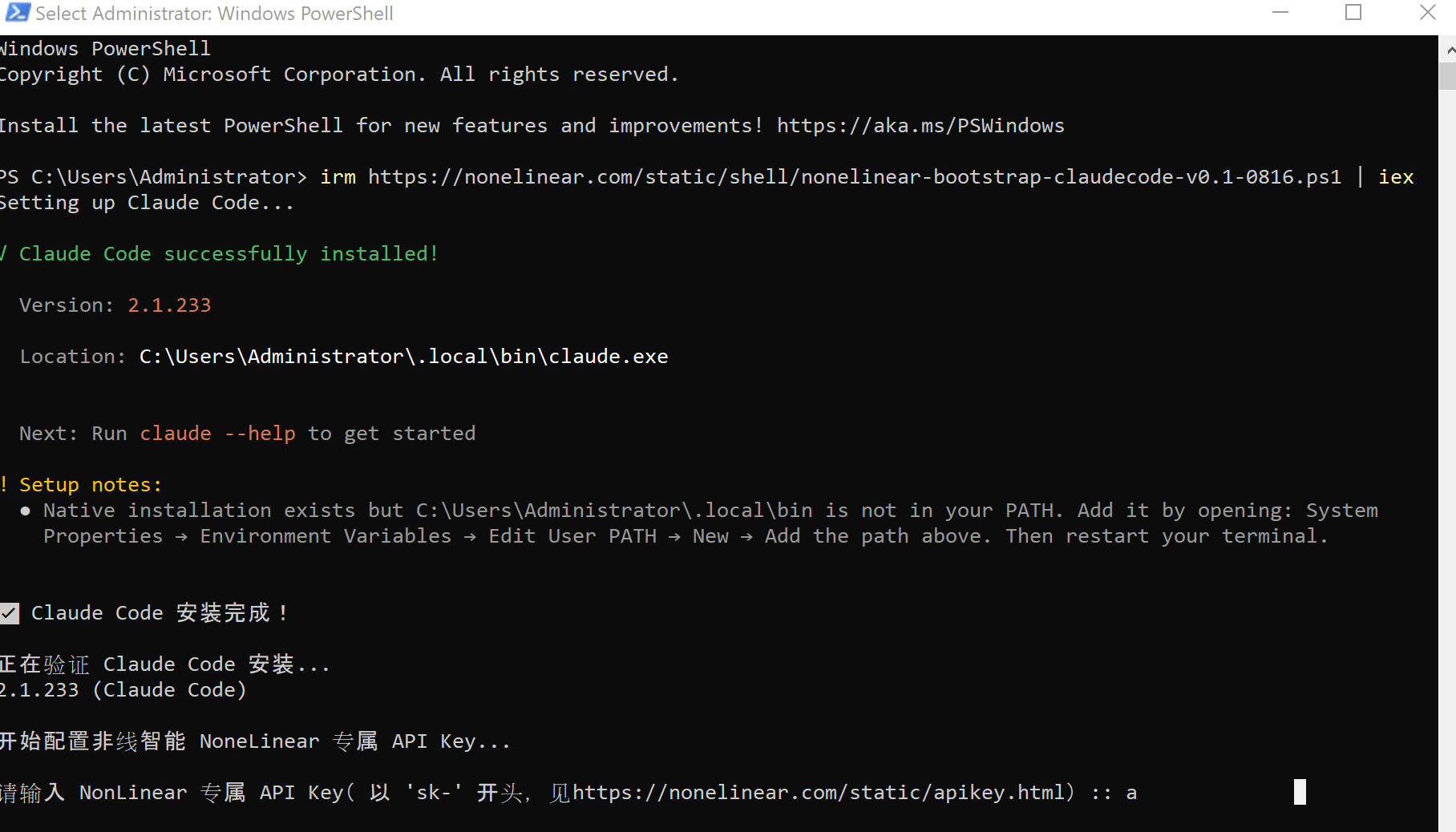Click the orange 'claude --help' command text
Image resolution: width=1456 pixels, height=832 pixels.
(217, 434)
